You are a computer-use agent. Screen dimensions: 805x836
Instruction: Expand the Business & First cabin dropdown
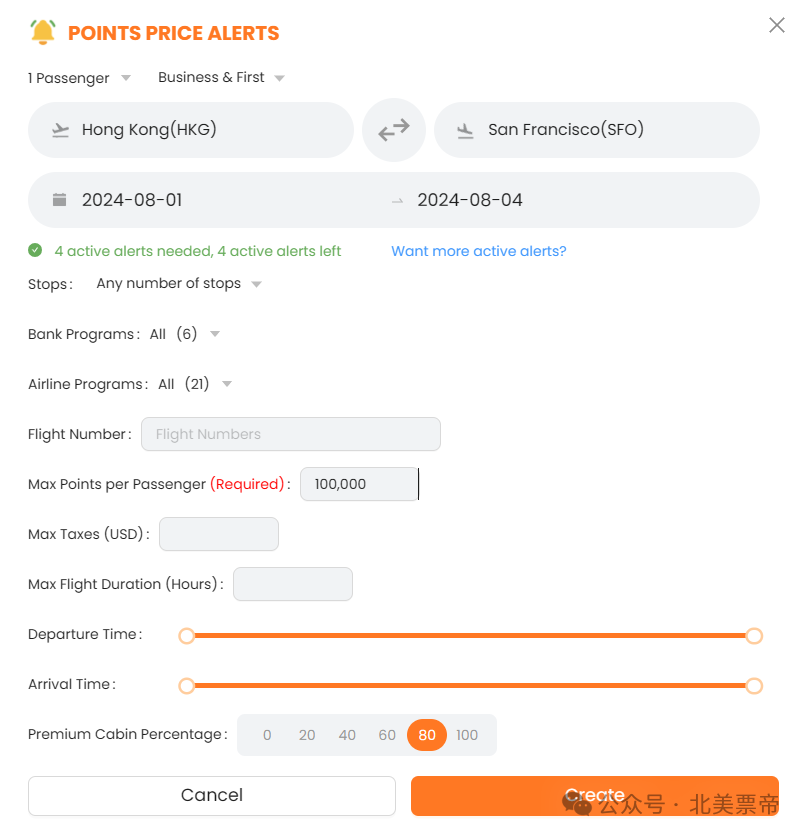(x=221, y=77)
